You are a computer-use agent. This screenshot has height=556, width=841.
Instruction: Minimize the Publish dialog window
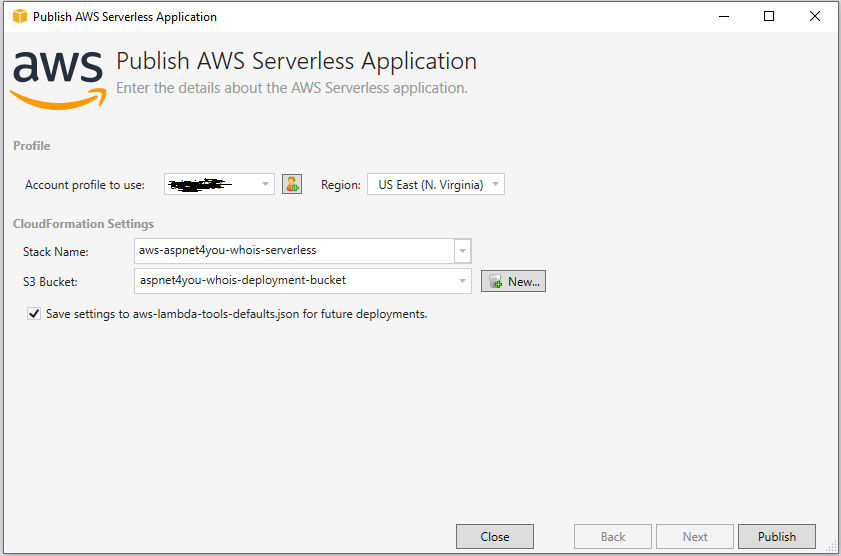coord(724,17)
